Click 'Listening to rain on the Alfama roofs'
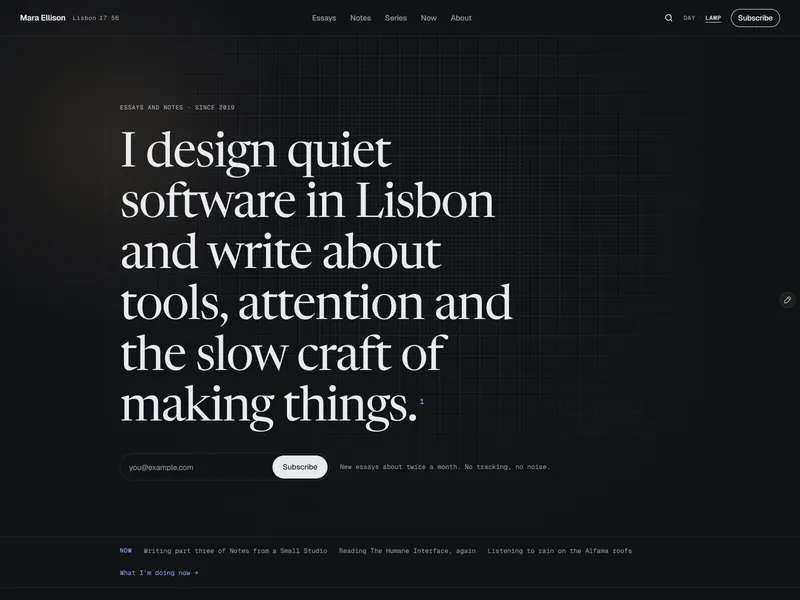The height and width of the screenshot is (600, 800). 560,551
